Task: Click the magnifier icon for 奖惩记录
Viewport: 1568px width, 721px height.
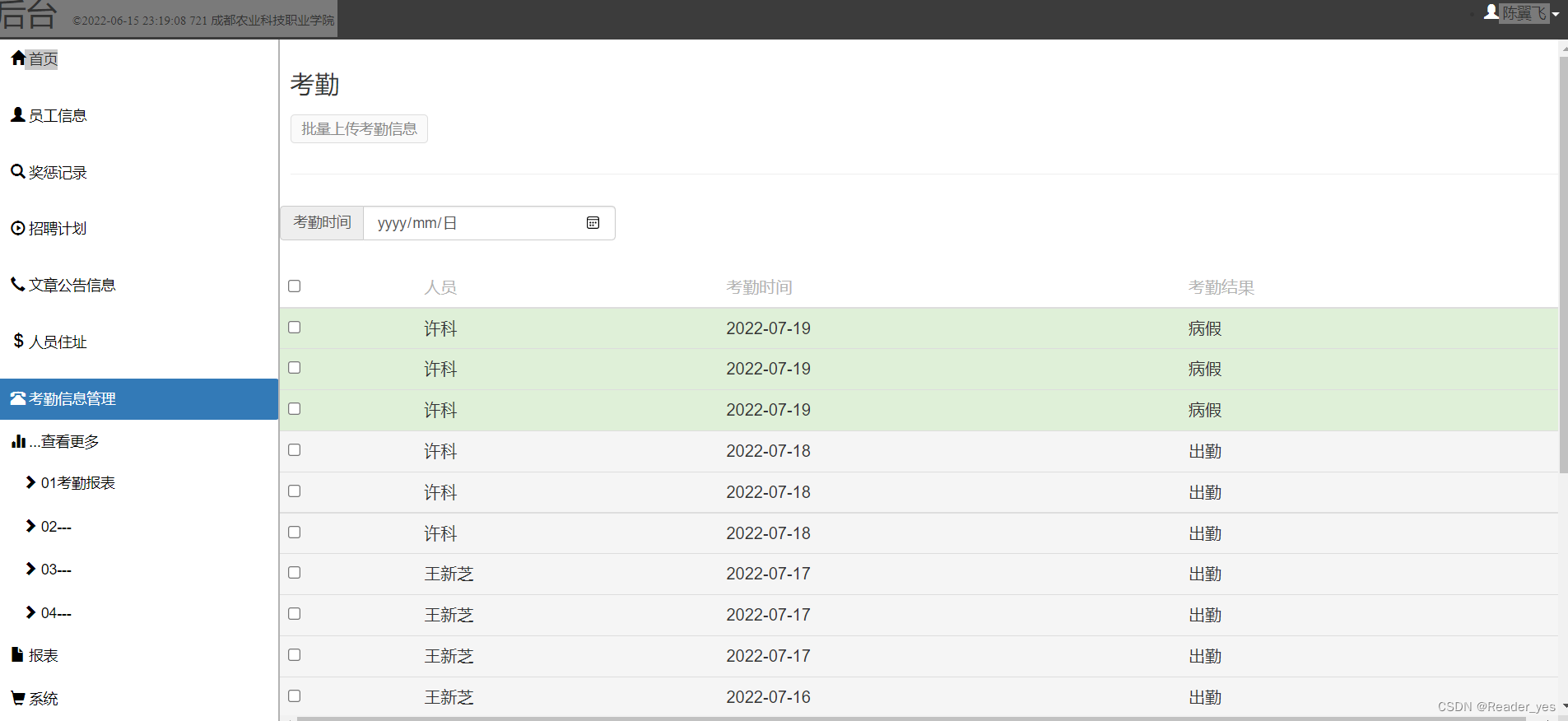Action: pos(18,172)
